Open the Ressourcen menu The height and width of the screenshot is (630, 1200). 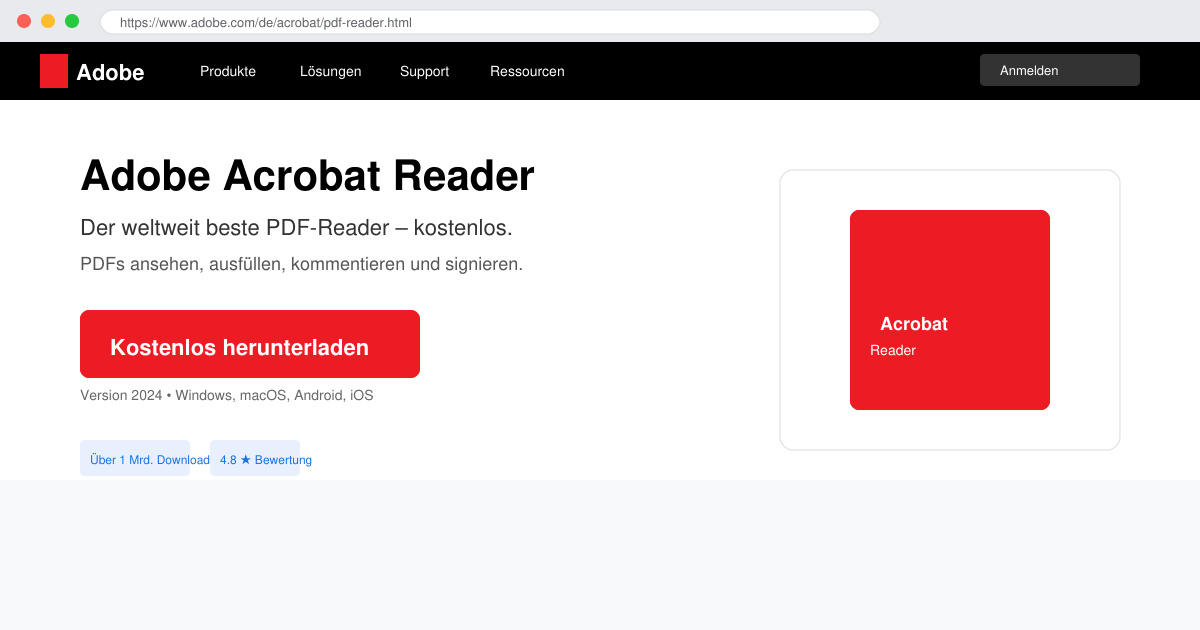click(x=527, y=71)
